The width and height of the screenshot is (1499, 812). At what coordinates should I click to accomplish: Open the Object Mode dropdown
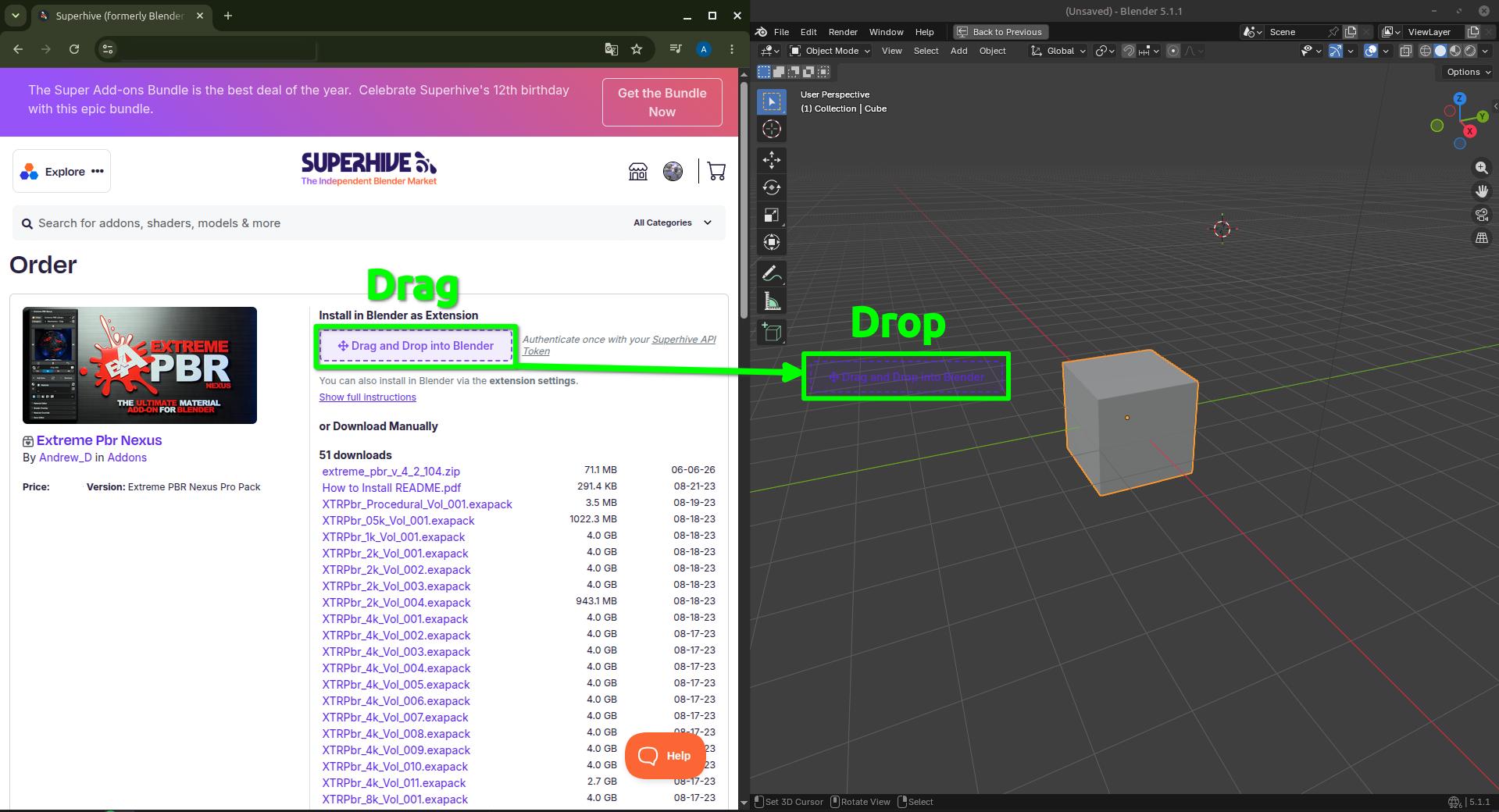click(x=830, y=51)
